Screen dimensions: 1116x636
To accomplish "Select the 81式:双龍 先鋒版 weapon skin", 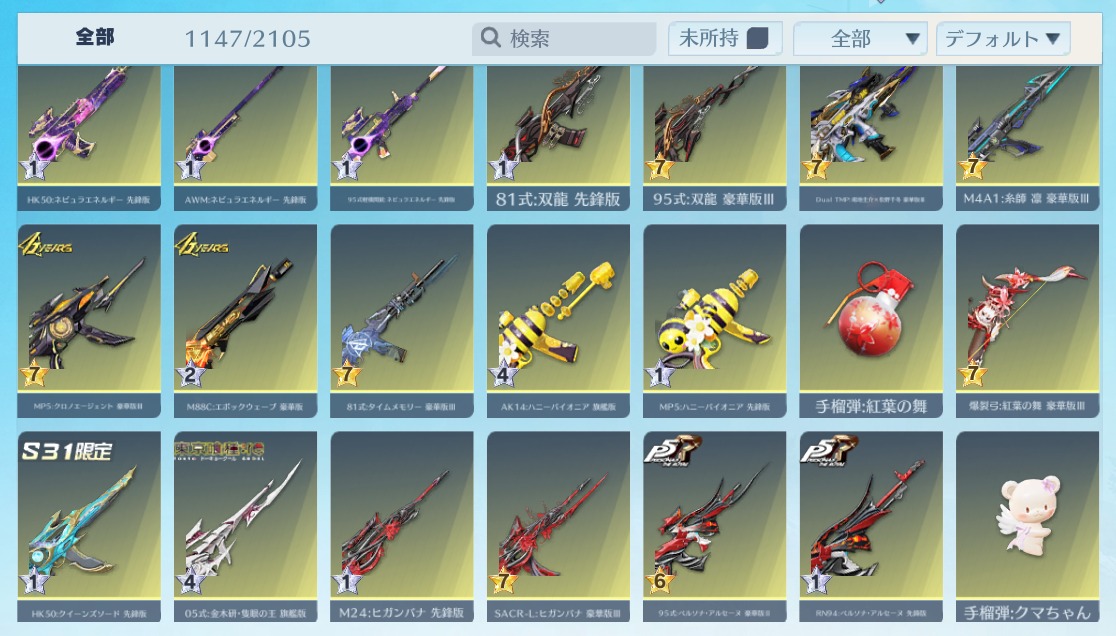I will point(558,138).
